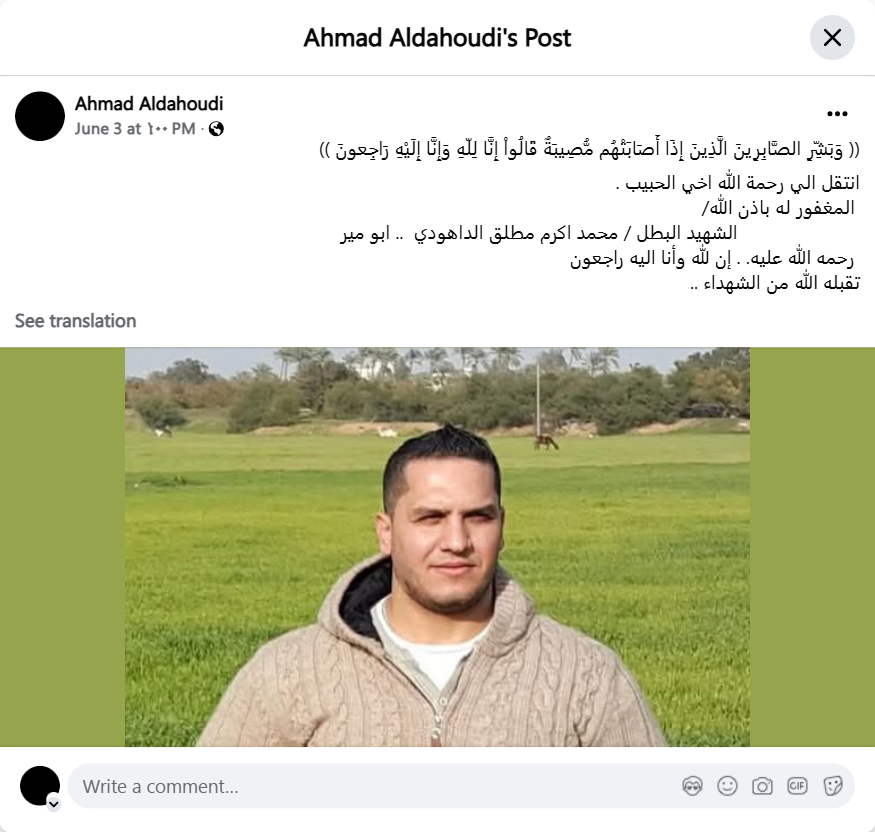Click inside the Write a comment field
Screen dimensions: 875x832
(x=379, y=786)
